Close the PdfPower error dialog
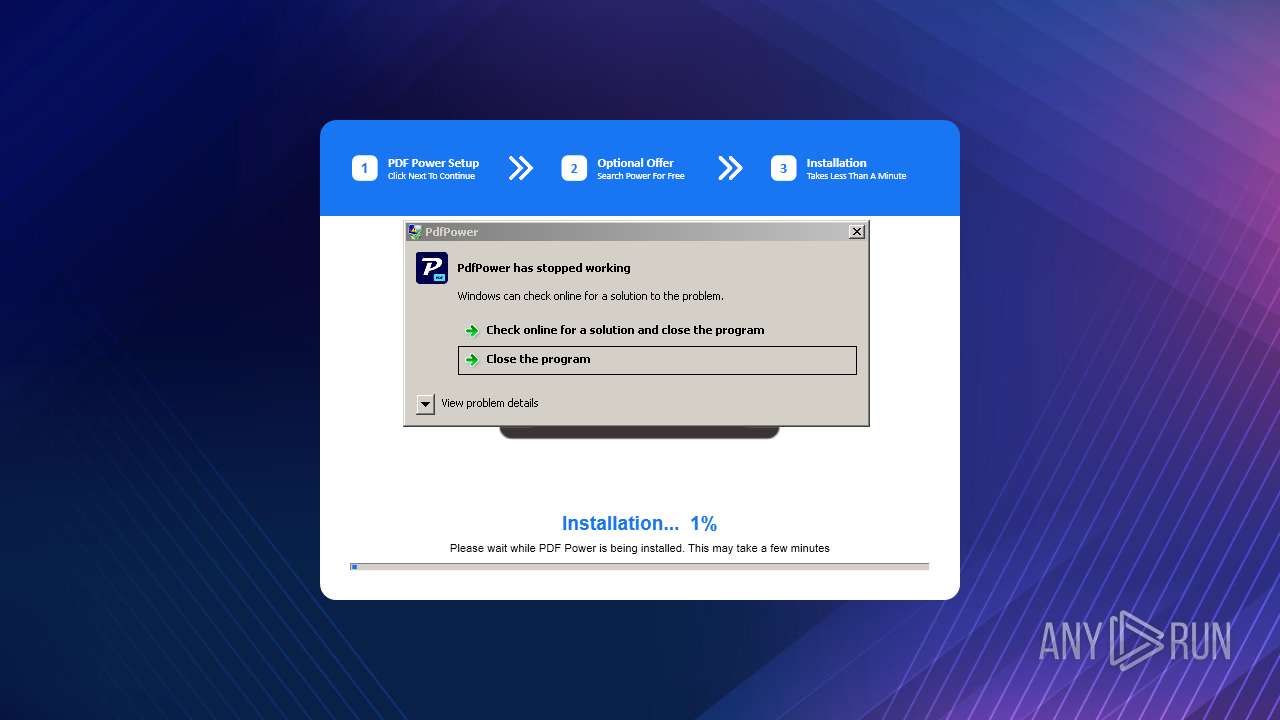Screen dimensions: 1280x720 [x=856, y=231]
